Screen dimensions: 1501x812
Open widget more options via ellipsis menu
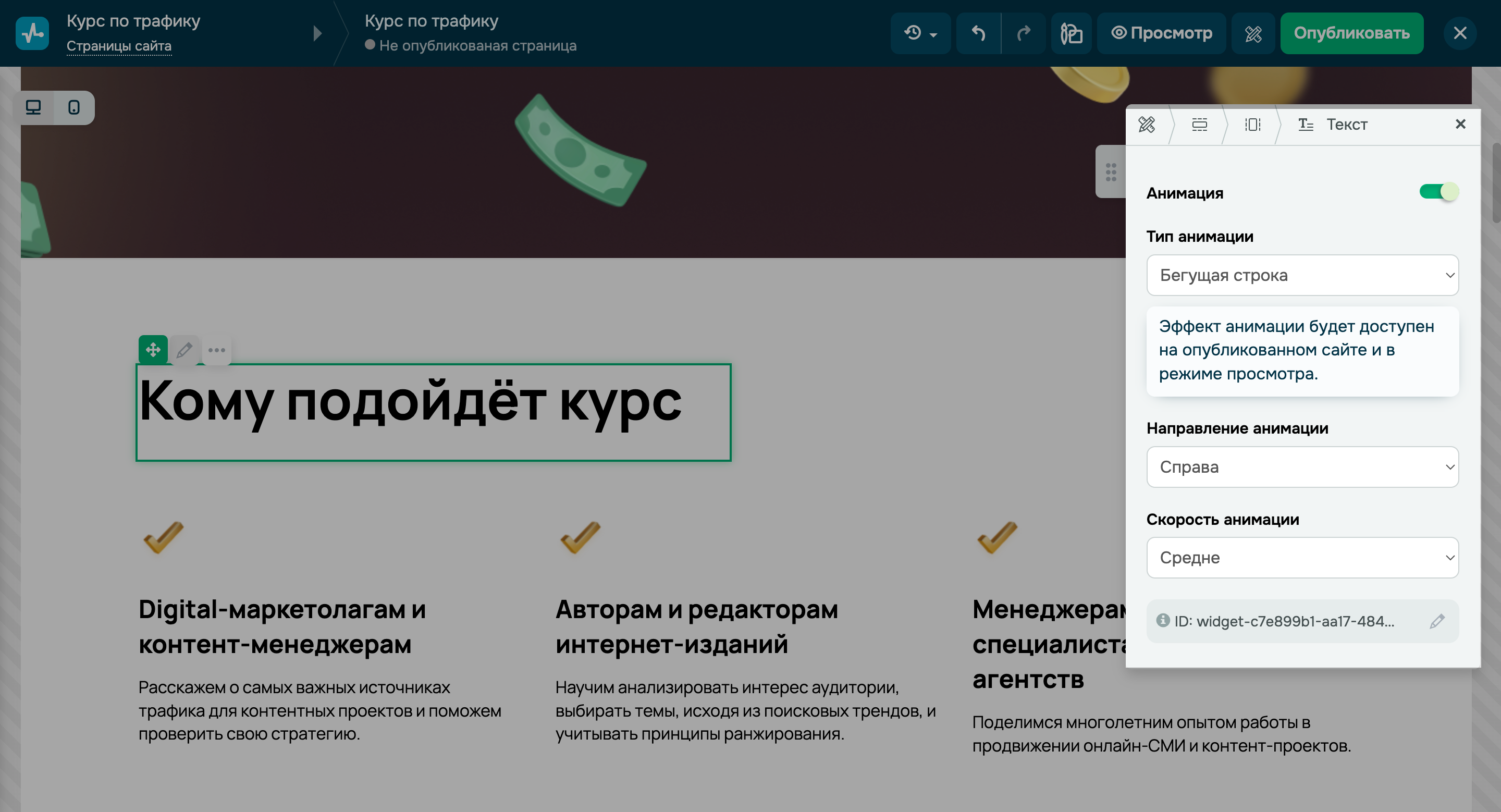tap(216, 350)
